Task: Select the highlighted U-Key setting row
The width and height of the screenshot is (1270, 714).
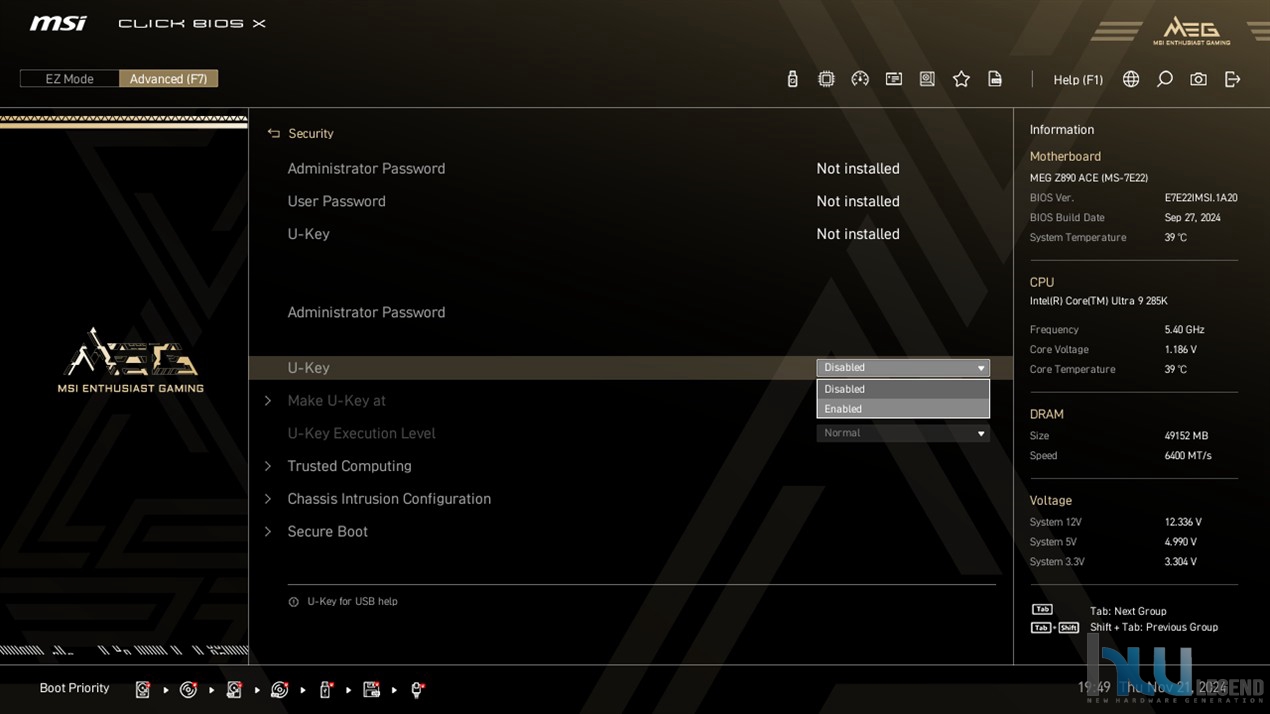Action: 630,368
